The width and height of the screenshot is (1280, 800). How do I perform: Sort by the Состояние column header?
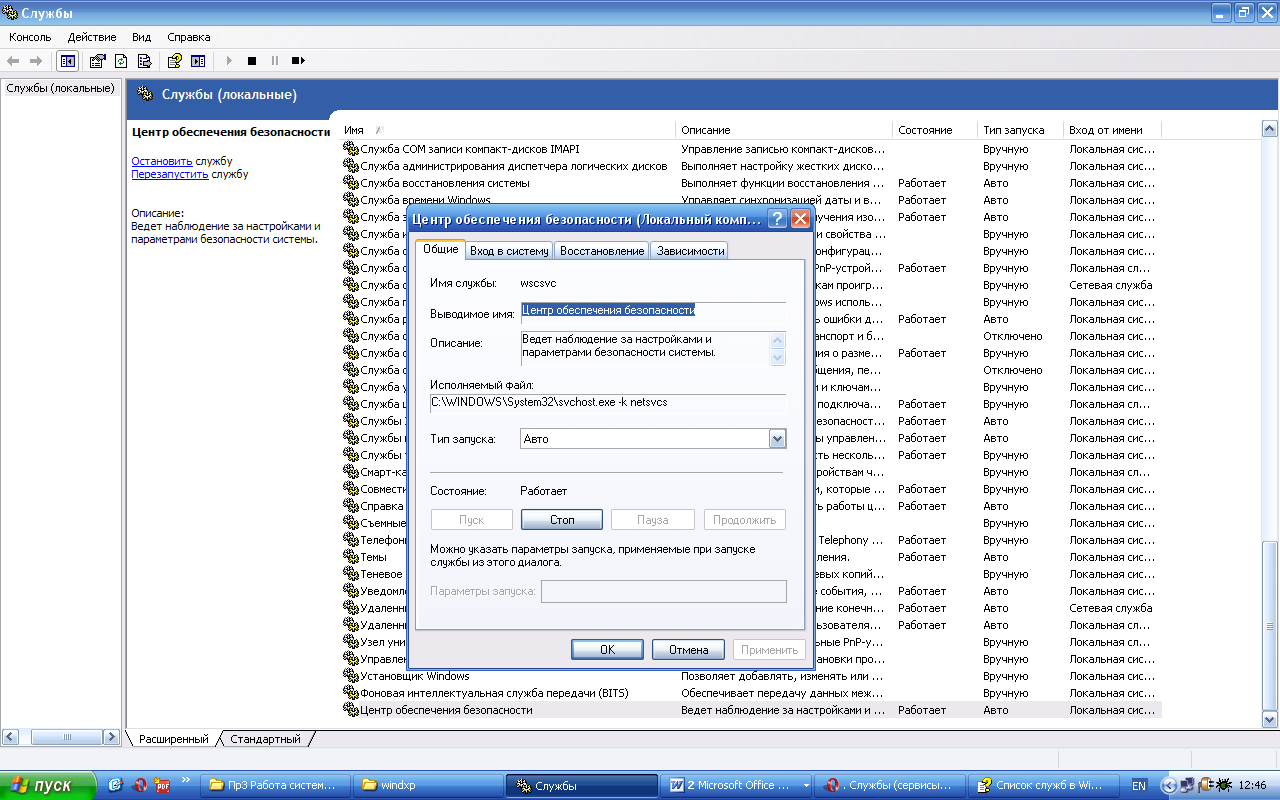tap(935, 130)
